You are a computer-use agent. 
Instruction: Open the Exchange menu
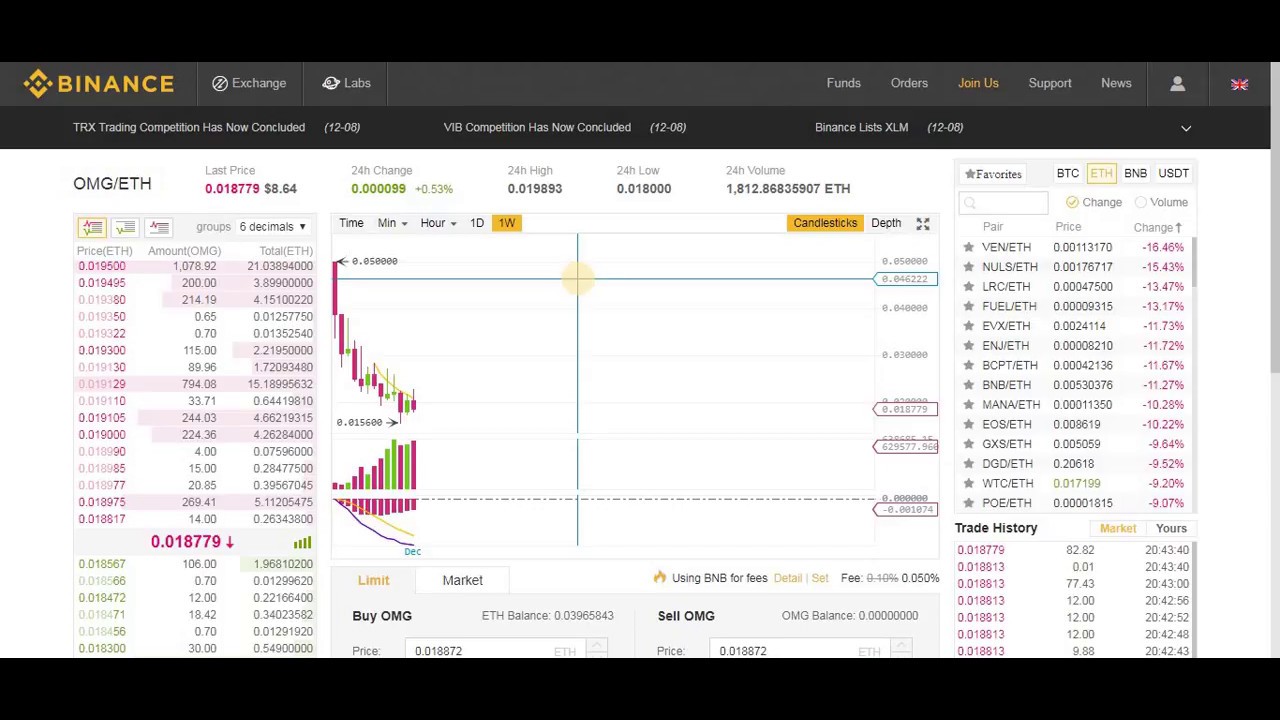[249, 83]
